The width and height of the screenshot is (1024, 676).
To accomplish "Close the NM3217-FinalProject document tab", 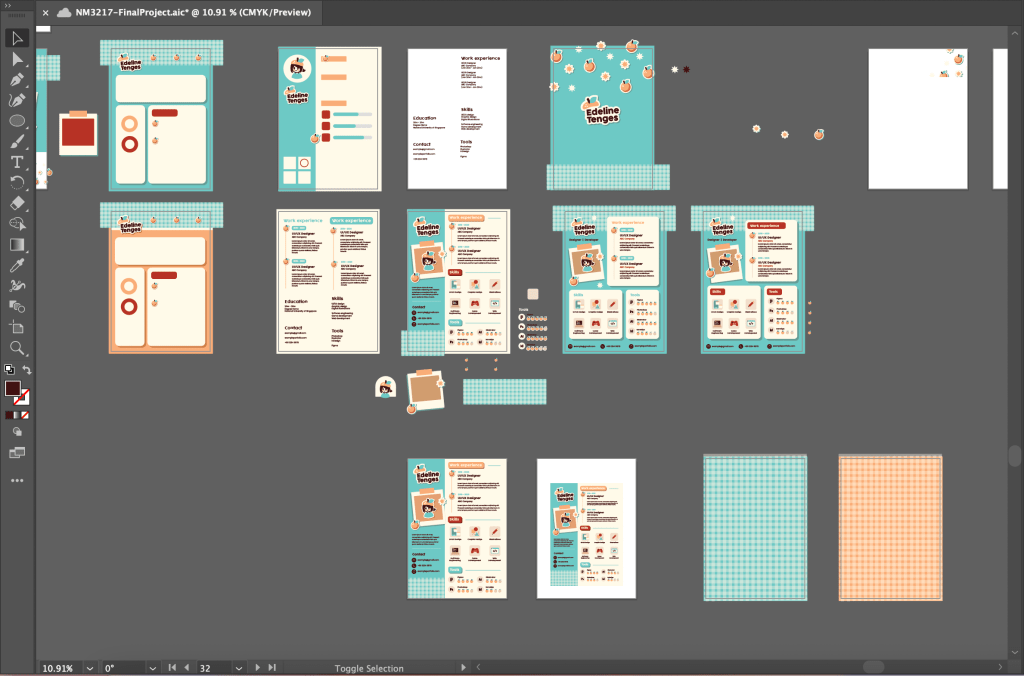I will (45, 12).
